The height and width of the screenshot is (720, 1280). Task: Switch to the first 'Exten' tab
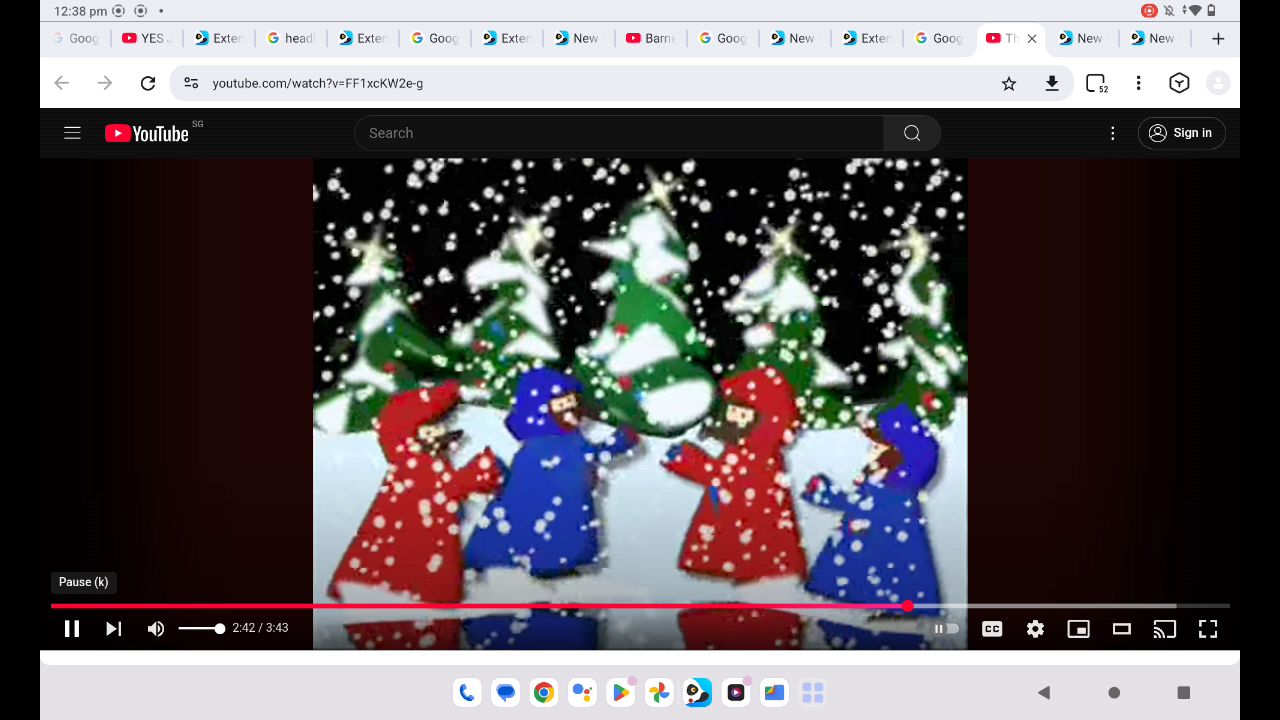[x=220, y=39]
